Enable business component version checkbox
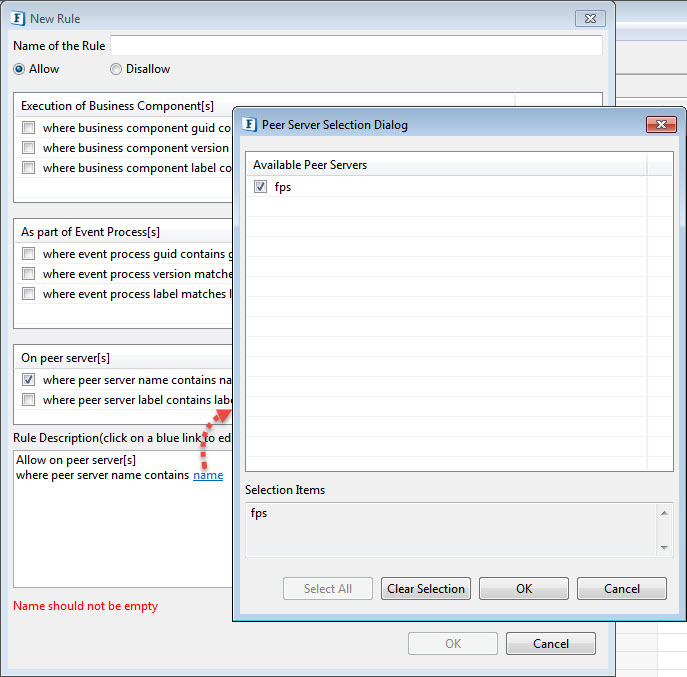Viewport: 687px width, 677px height. click(29, 148)
